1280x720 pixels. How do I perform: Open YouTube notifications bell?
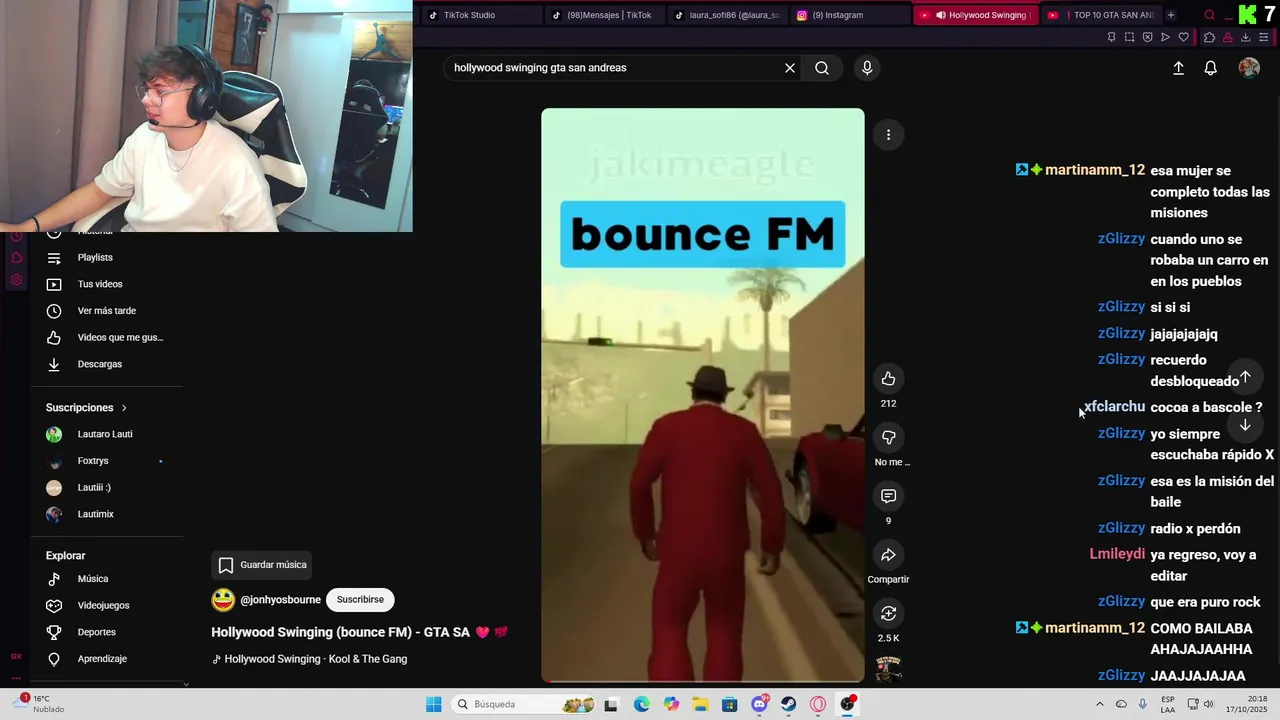[1210, 68]
